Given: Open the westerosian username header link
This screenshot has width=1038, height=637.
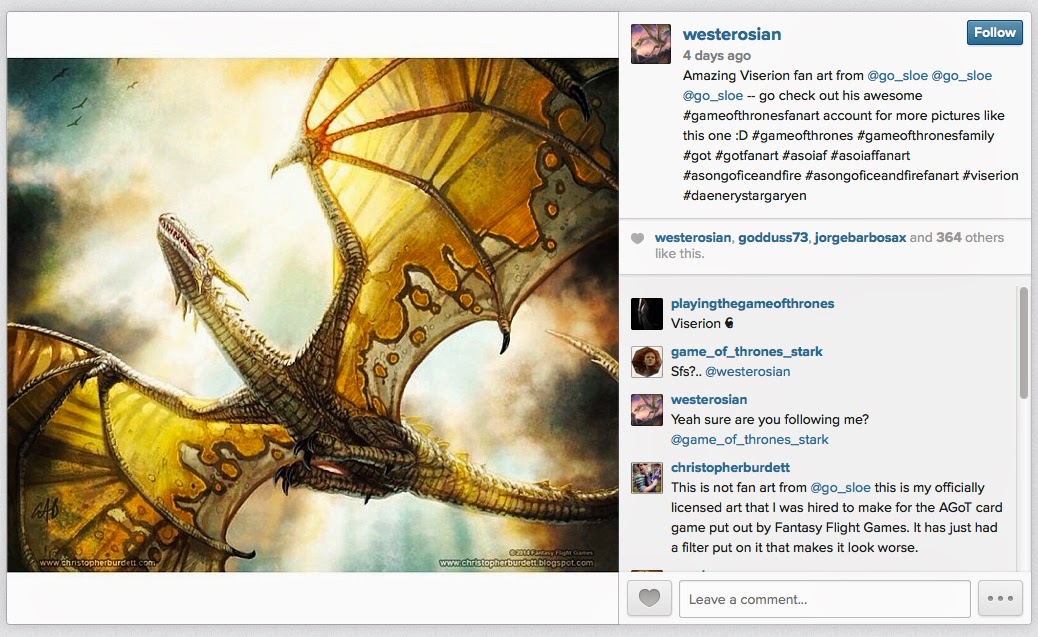Looking at the screenshot, I should pyautogui.click(x=731, y=34).
